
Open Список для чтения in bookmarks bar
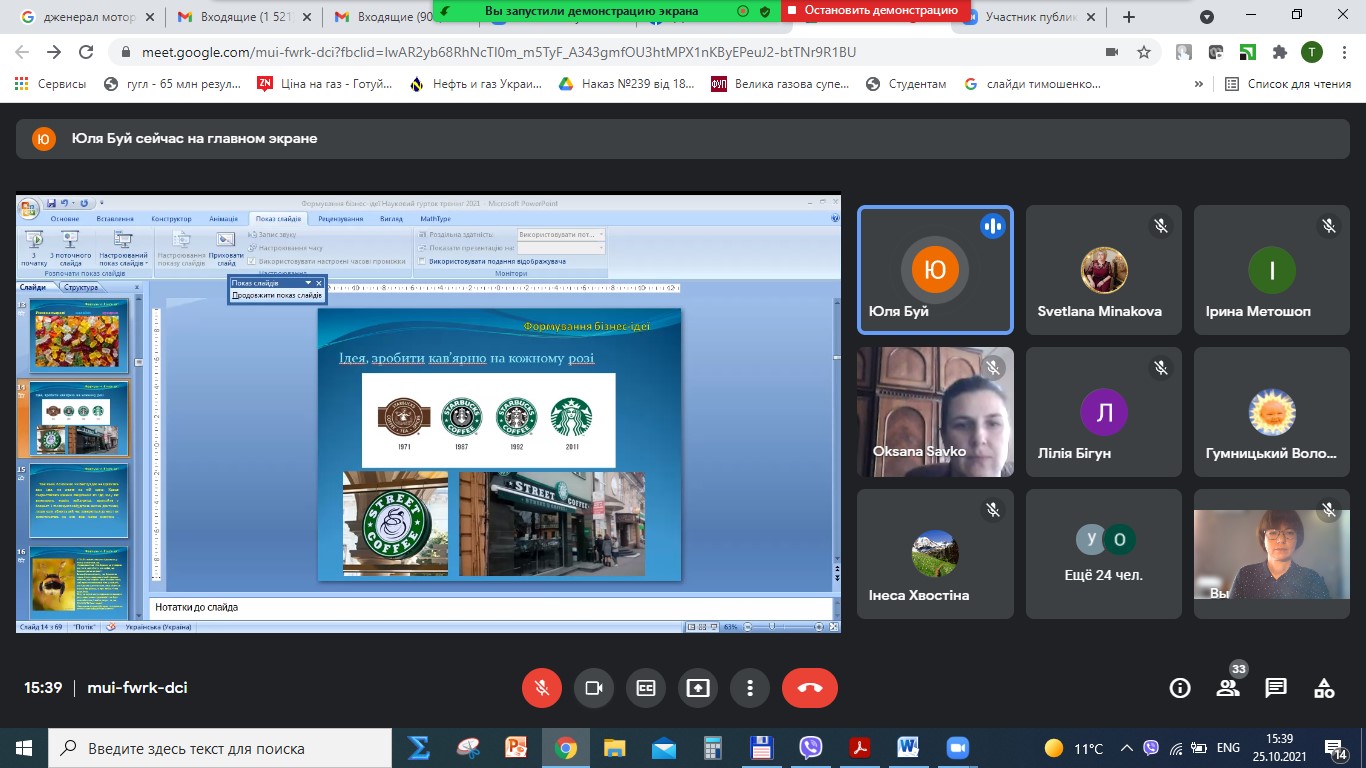[x=1287, y=84]
